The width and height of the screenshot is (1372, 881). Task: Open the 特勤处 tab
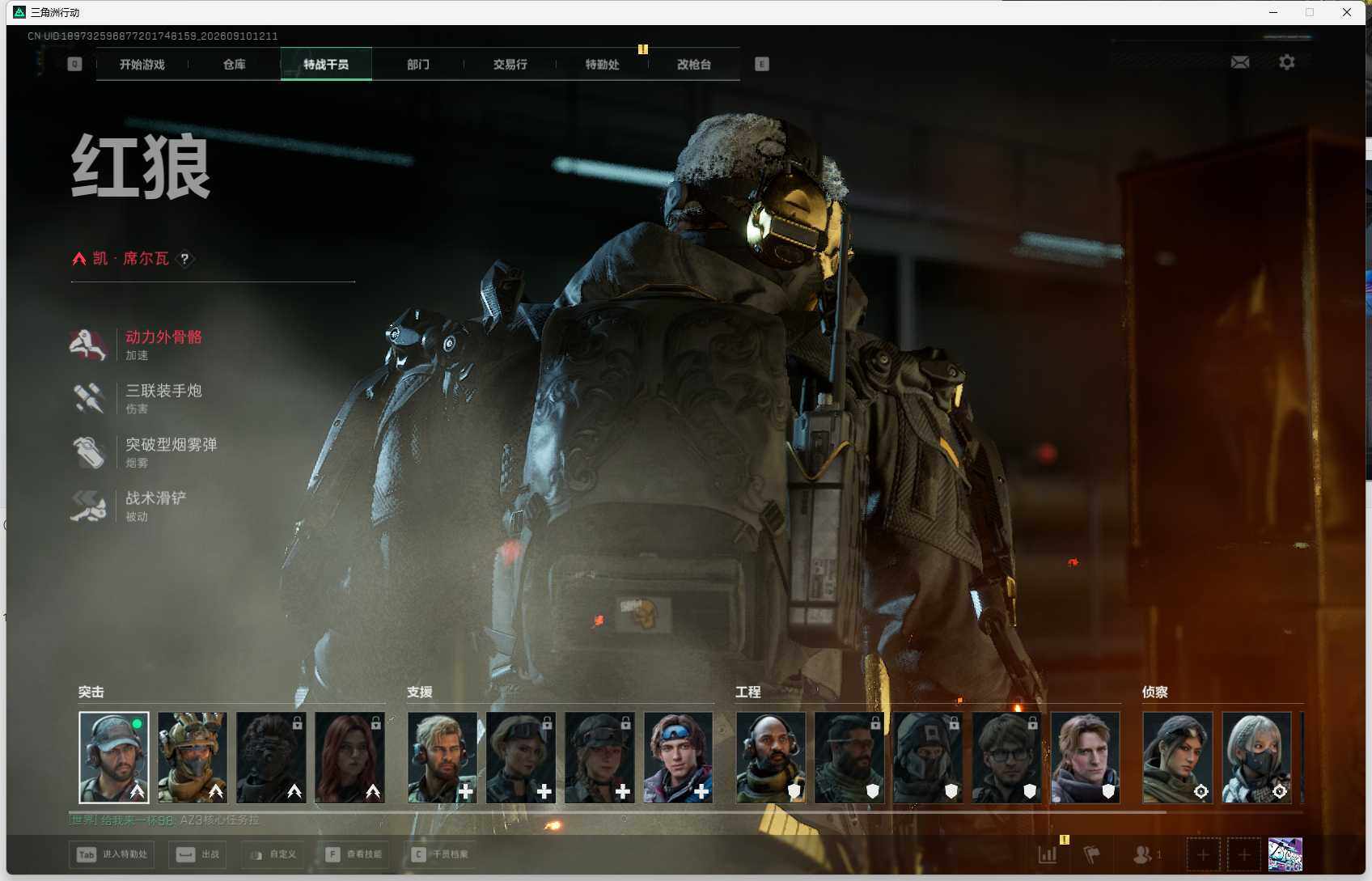[603, 65]
